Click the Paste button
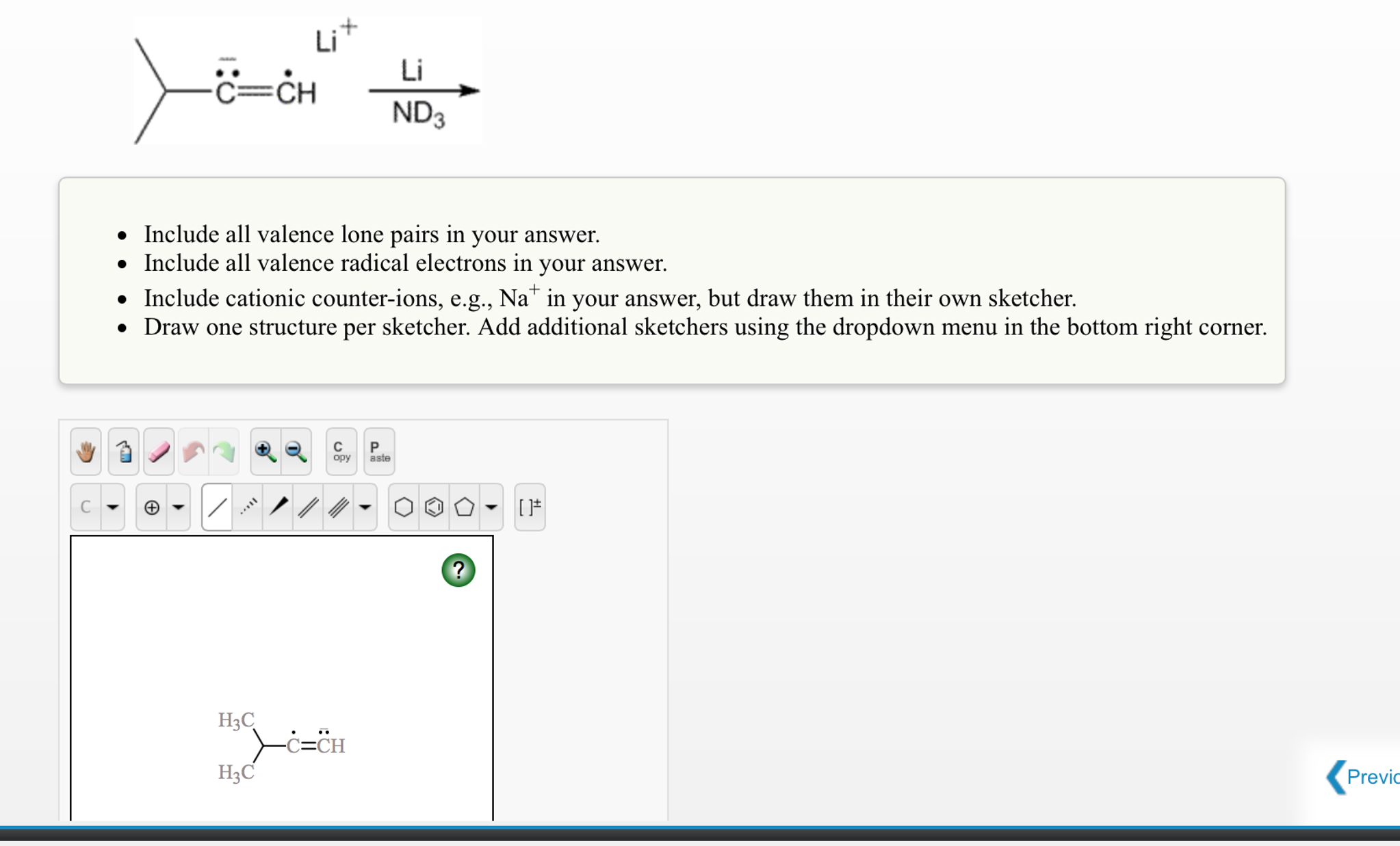Image resolution: width=1400 pixels, height=846 pixels. click(x=379, y=451)
